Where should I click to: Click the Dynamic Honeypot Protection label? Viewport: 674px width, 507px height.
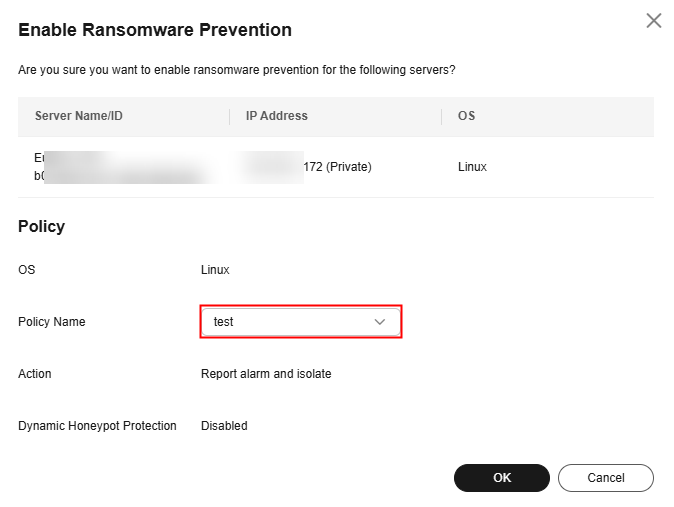tap(97, 426)
